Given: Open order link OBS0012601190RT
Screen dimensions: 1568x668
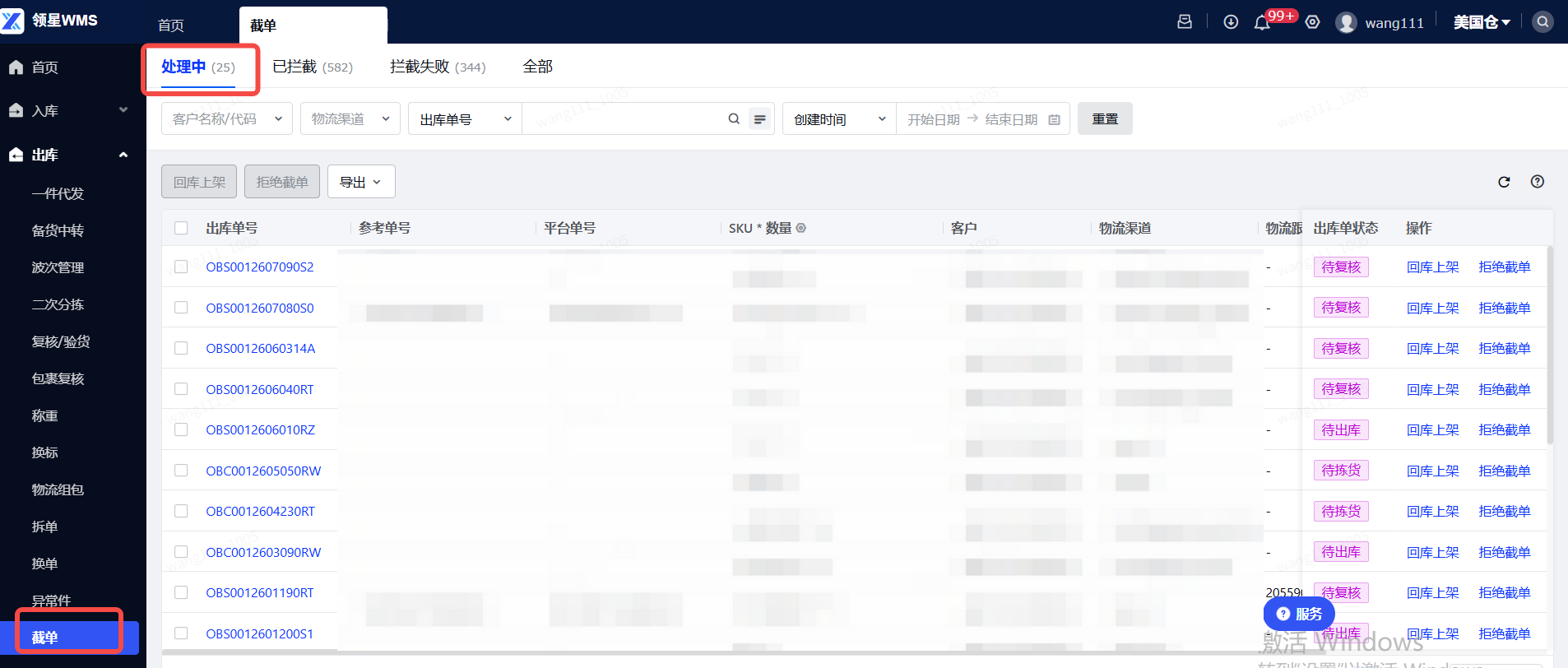Looking at the screenshot, I should [260, 592].
